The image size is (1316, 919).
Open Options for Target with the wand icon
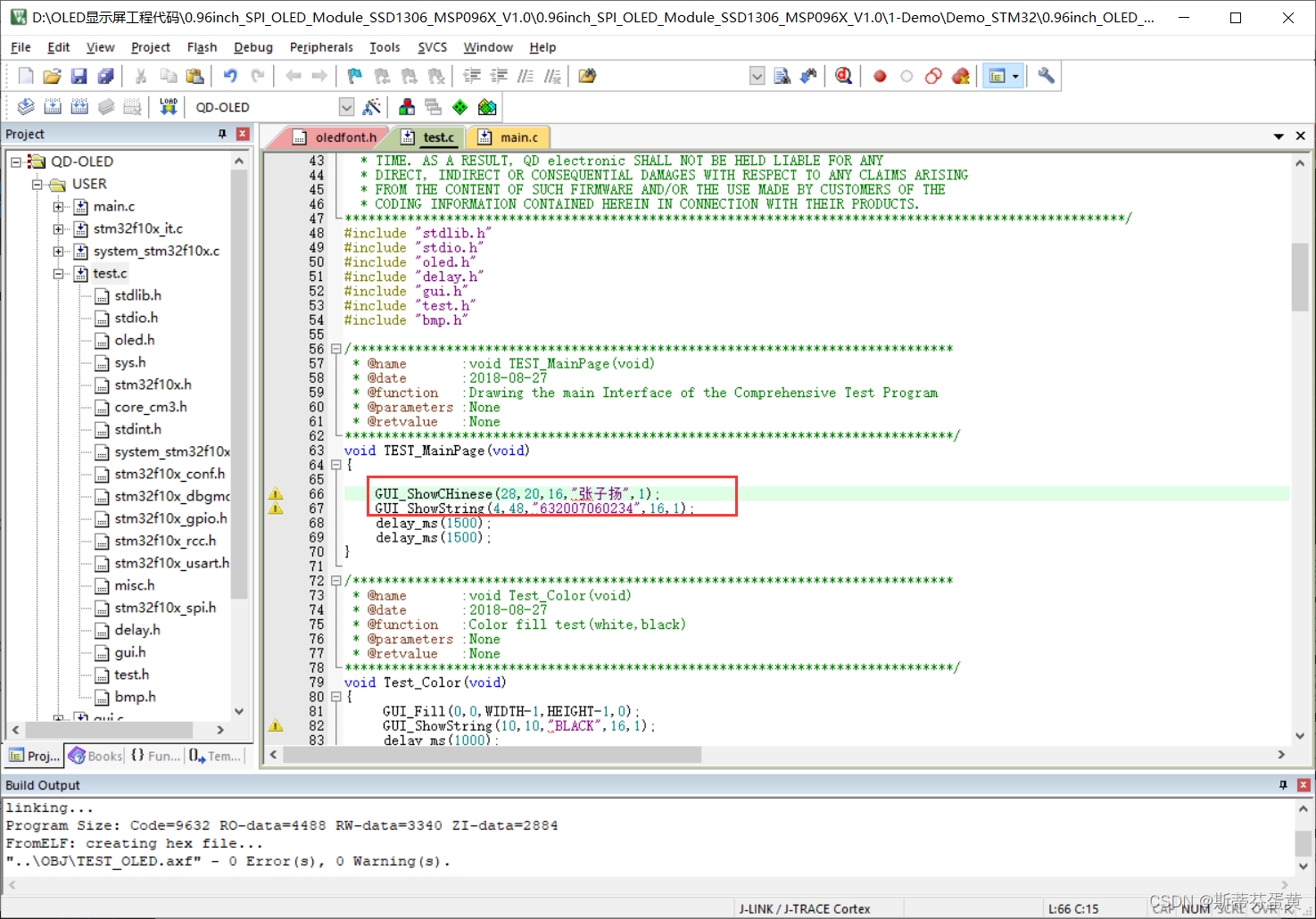coord(372,107)
